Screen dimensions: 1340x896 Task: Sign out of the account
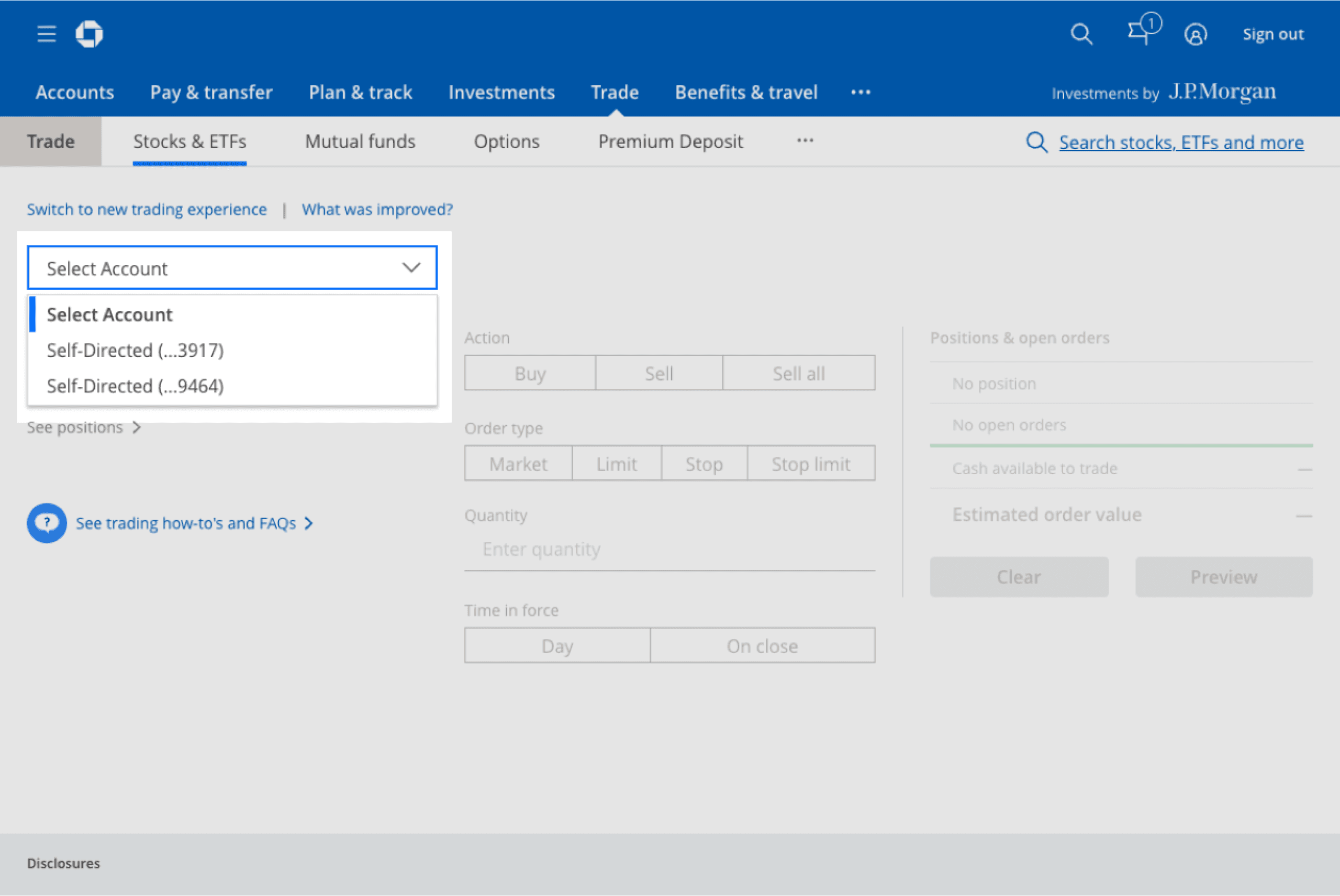point(1273,35)
